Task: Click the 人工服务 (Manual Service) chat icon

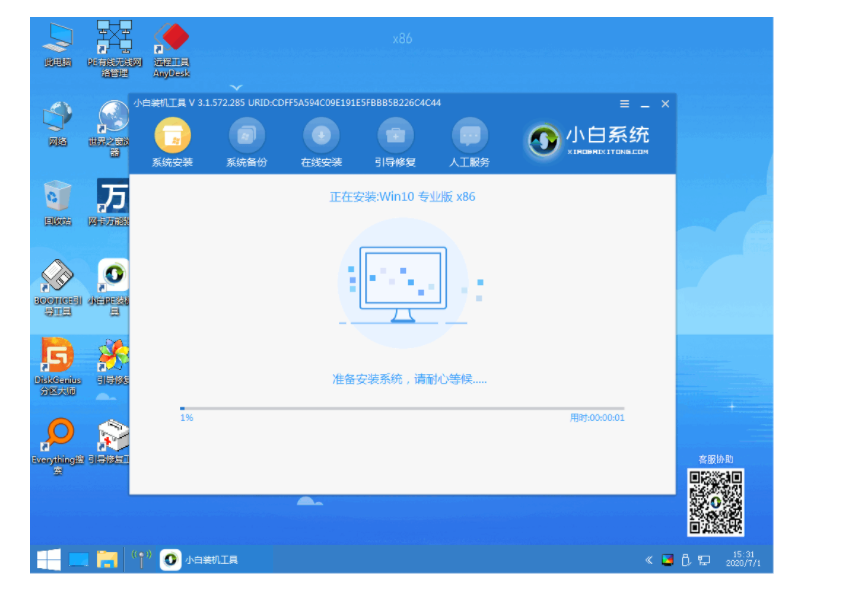Action: click(469, 141)
